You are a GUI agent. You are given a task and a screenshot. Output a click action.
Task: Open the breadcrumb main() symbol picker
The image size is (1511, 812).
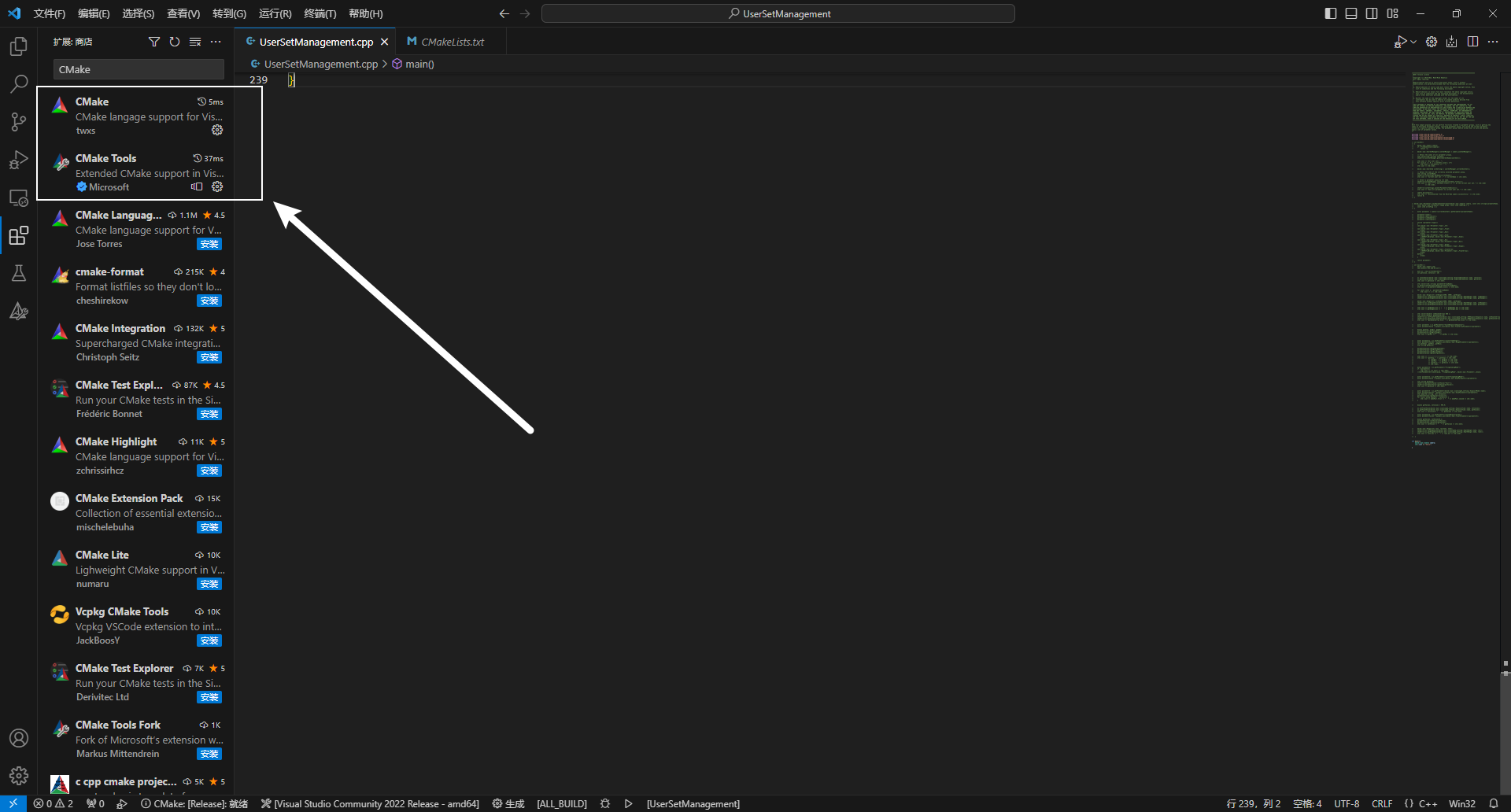(419, 64)
